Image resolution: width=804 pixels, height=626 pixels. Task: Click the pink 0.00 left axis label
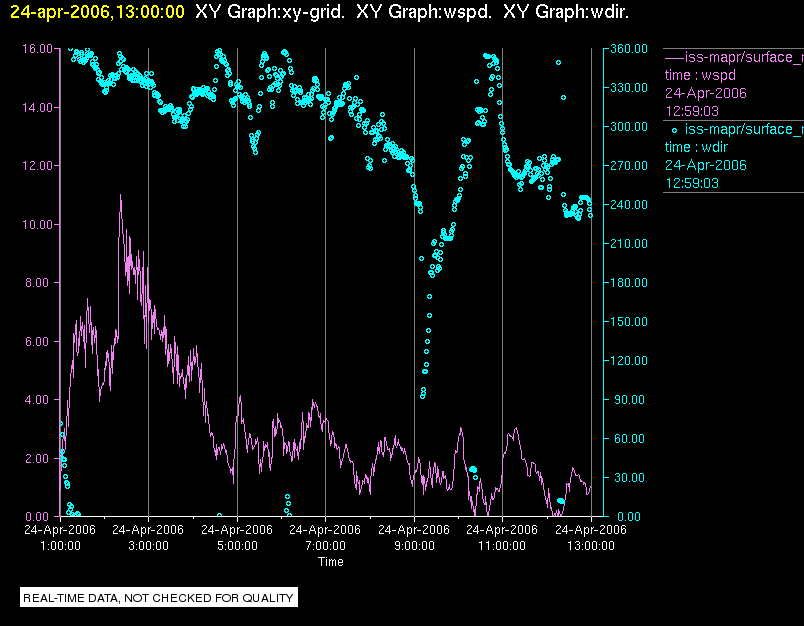(39, 516)
